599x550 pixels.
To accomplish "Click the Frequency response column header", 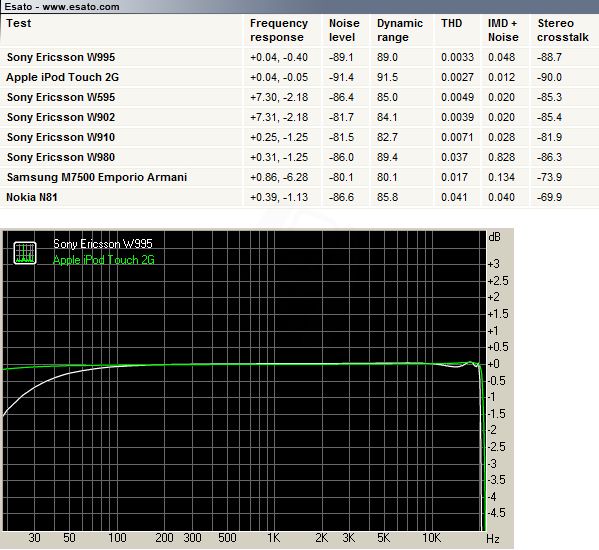I will pyautogui.click(x=279, y=30).
